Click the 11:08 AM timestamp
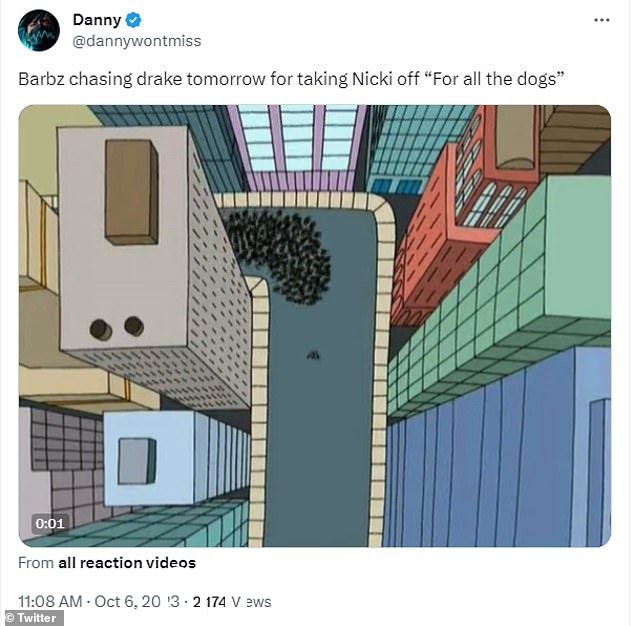 point(50,601)
